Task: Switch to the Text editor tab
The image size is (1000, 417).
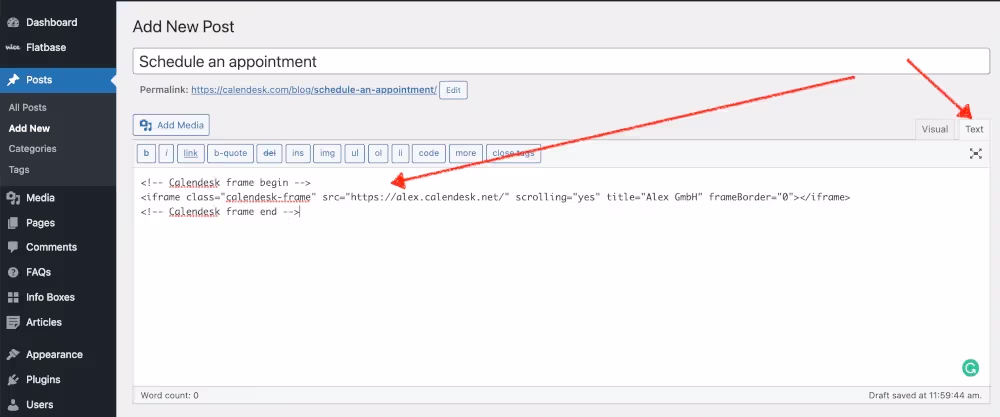Action: point(973,129)
